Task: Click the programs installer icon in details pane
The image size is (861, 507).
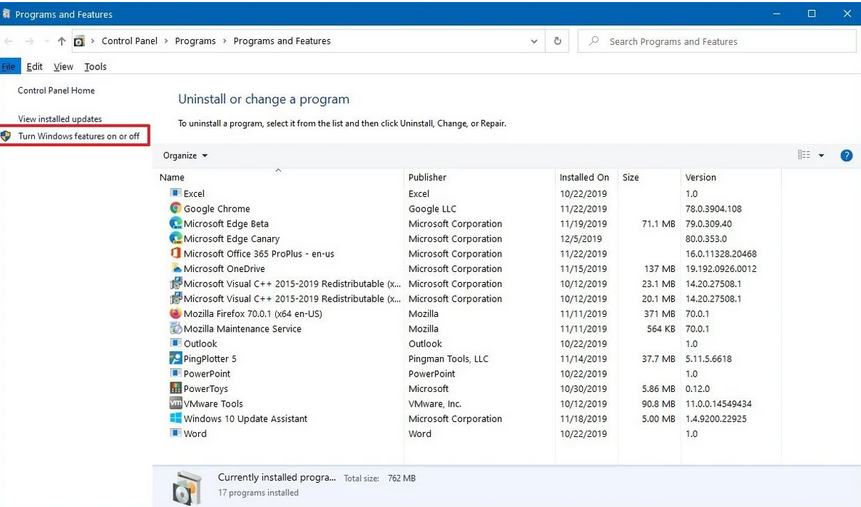Action: click(x=187, y=487)
